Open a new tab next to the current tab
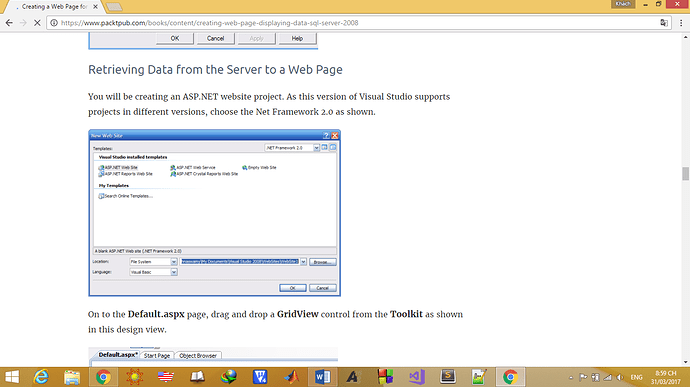690x387 pixels. click(114, 7)
